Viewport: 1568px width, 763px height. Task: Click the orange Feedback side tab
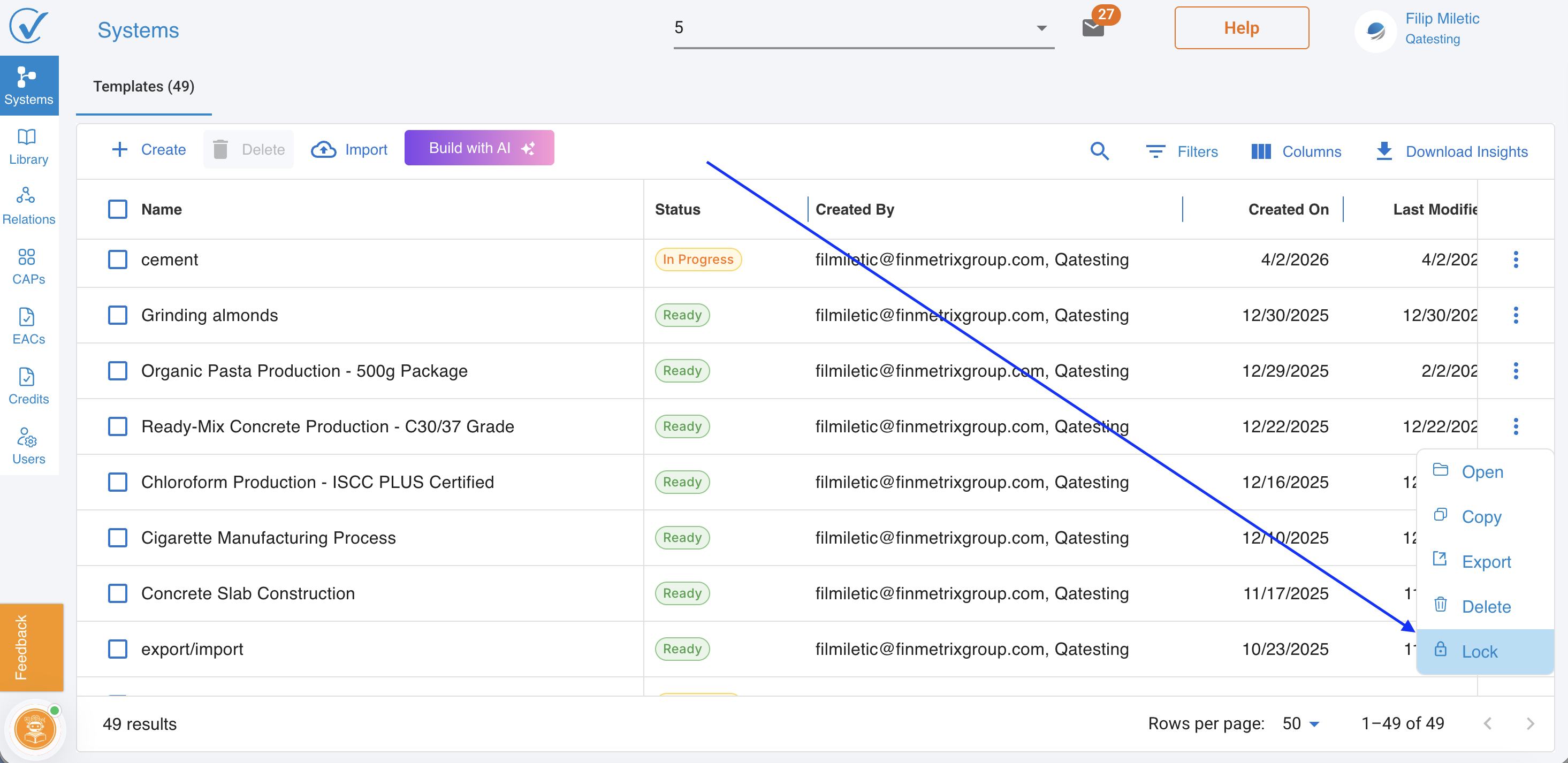(x=32, y=647)
